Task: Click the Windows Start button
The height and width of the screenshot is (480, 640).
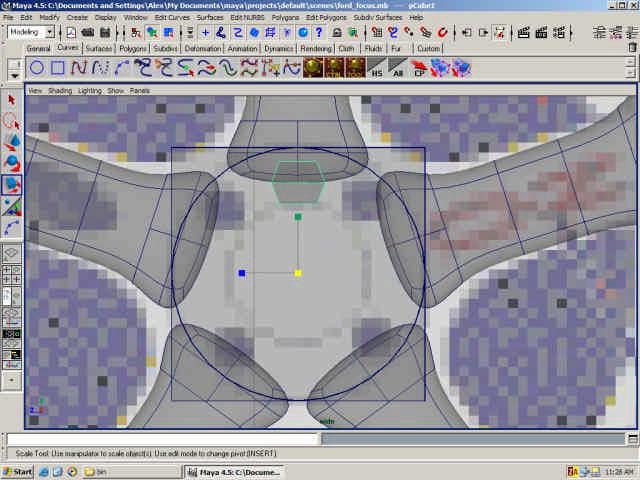Action: point(18,471)
